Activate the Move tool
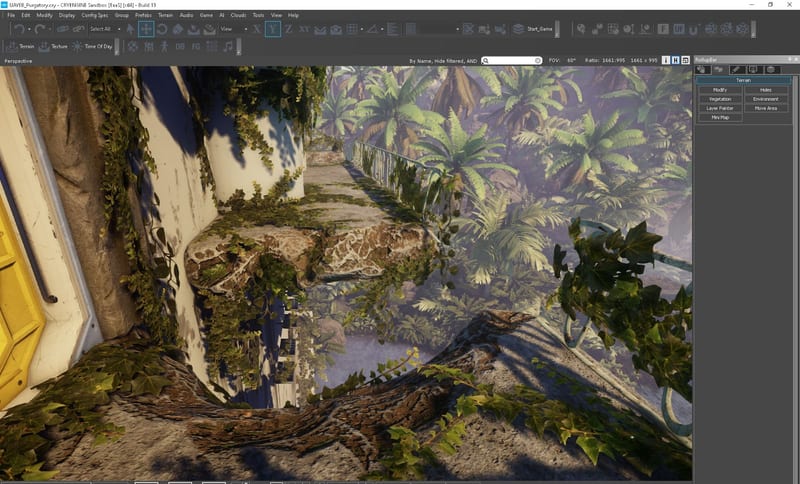The width and height of the screenshot is (800, 484). pos(146,29)
